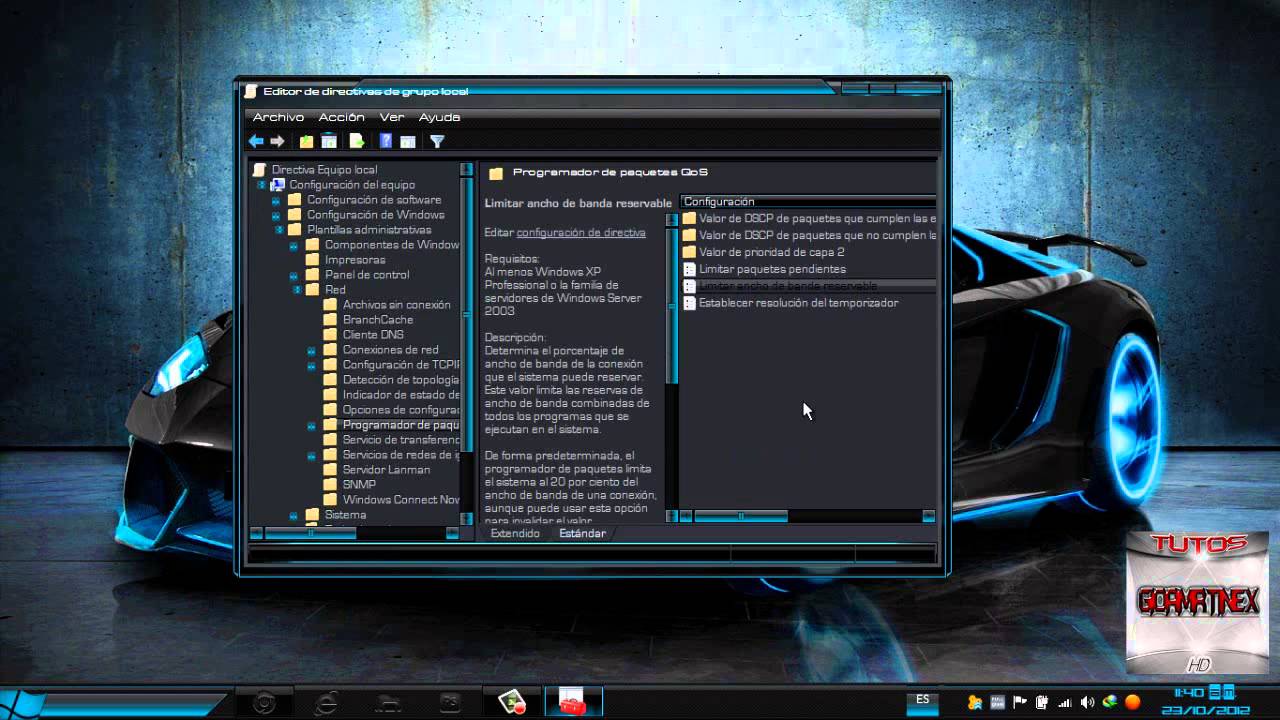The image size is (1280, 720).
Task: Click the up-one-level folder toolbar icon
Action: [x=307, y=142]
